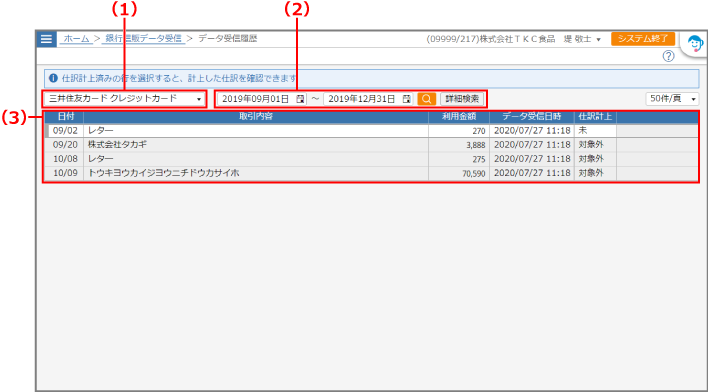Click 対象外 status in 株式会社タカギ row
Viewport: 708px width, 392px height.
[595, 145]
